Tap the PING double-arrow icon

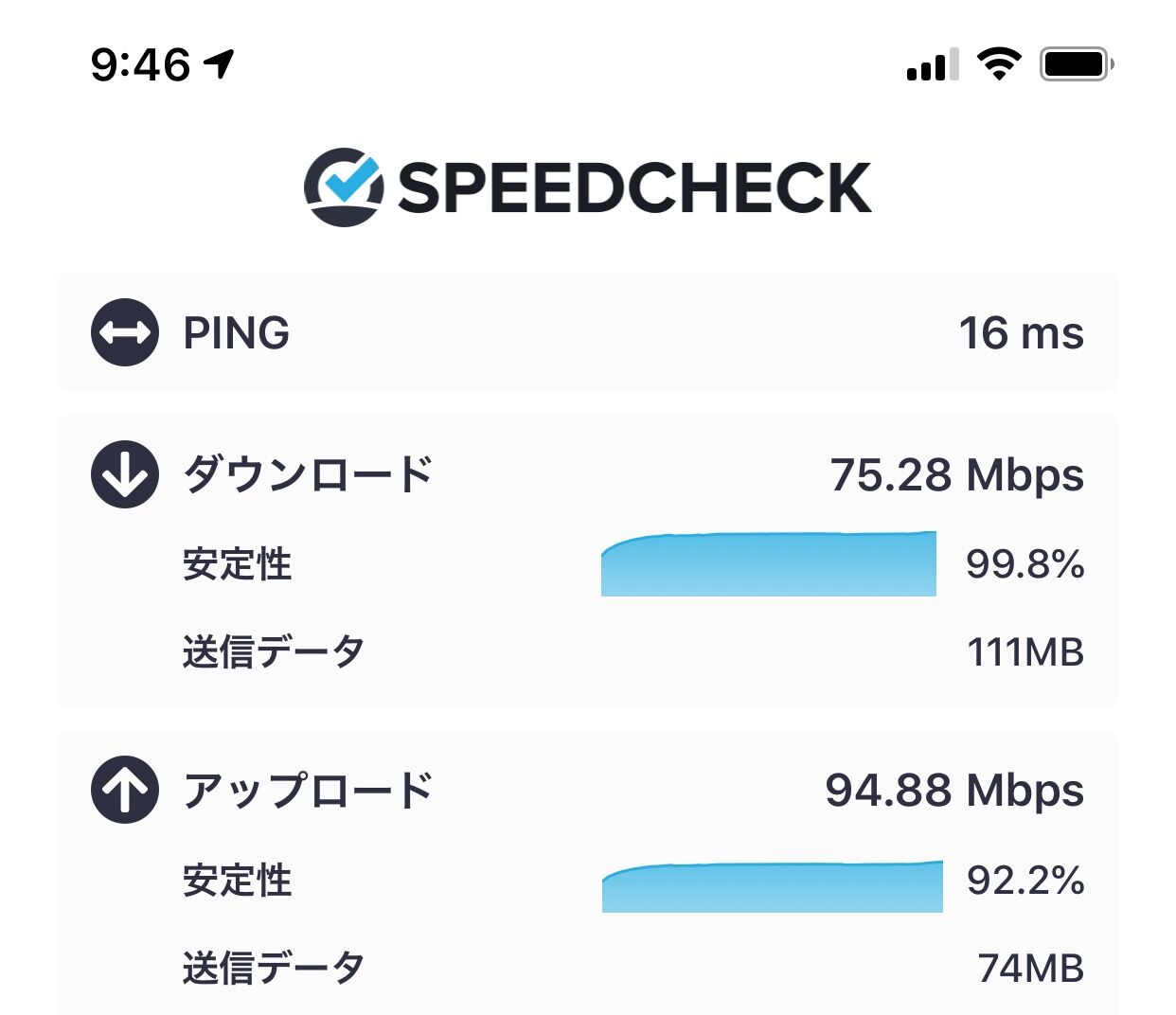click(x=125, y=332)
